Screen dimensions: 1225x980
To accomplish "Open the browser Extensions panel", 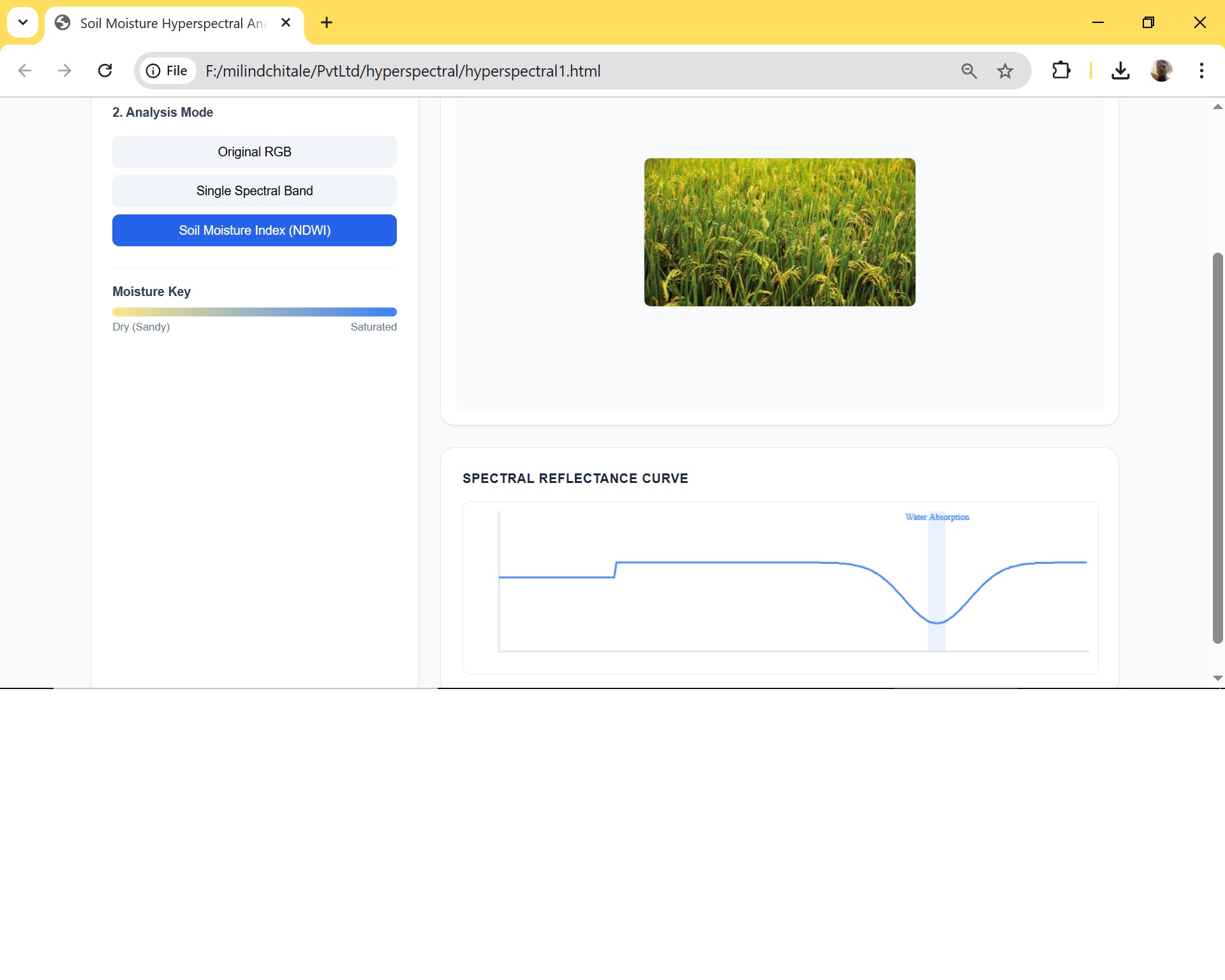I will click(x=1061, y=71).
